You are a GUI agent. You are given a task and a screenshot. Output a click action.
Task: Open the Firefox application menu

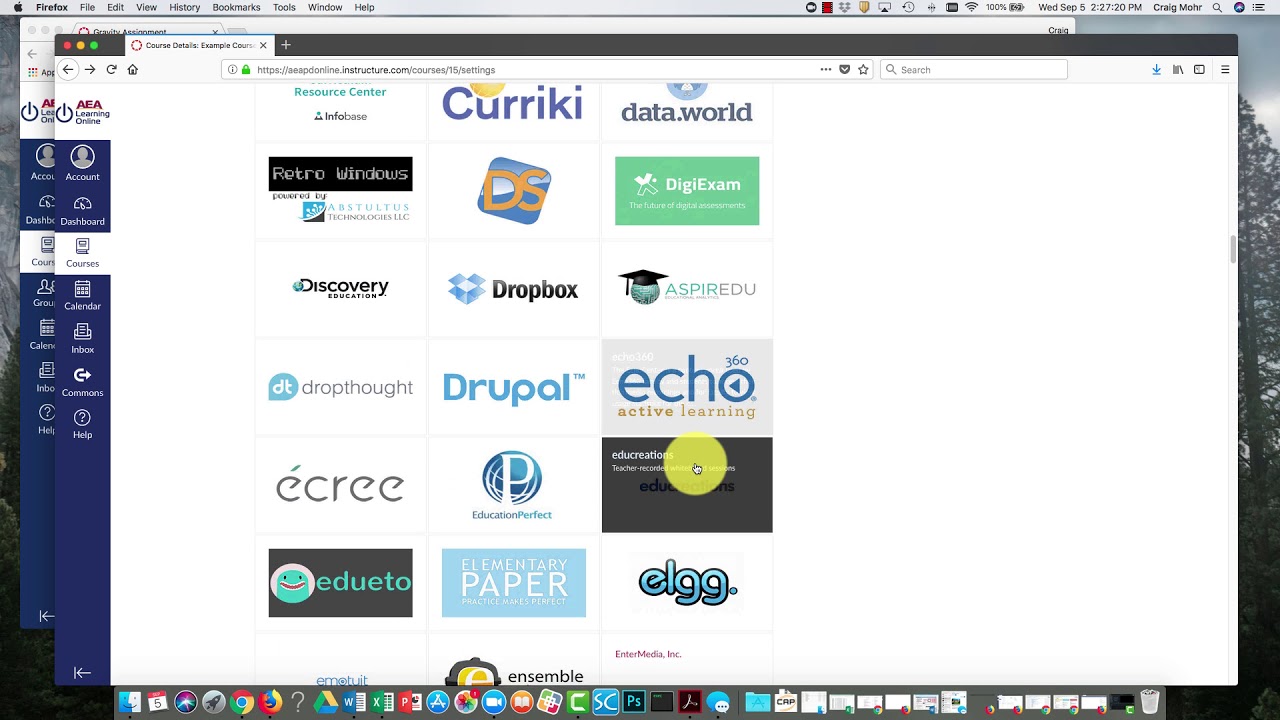click(x=51, y=7)
